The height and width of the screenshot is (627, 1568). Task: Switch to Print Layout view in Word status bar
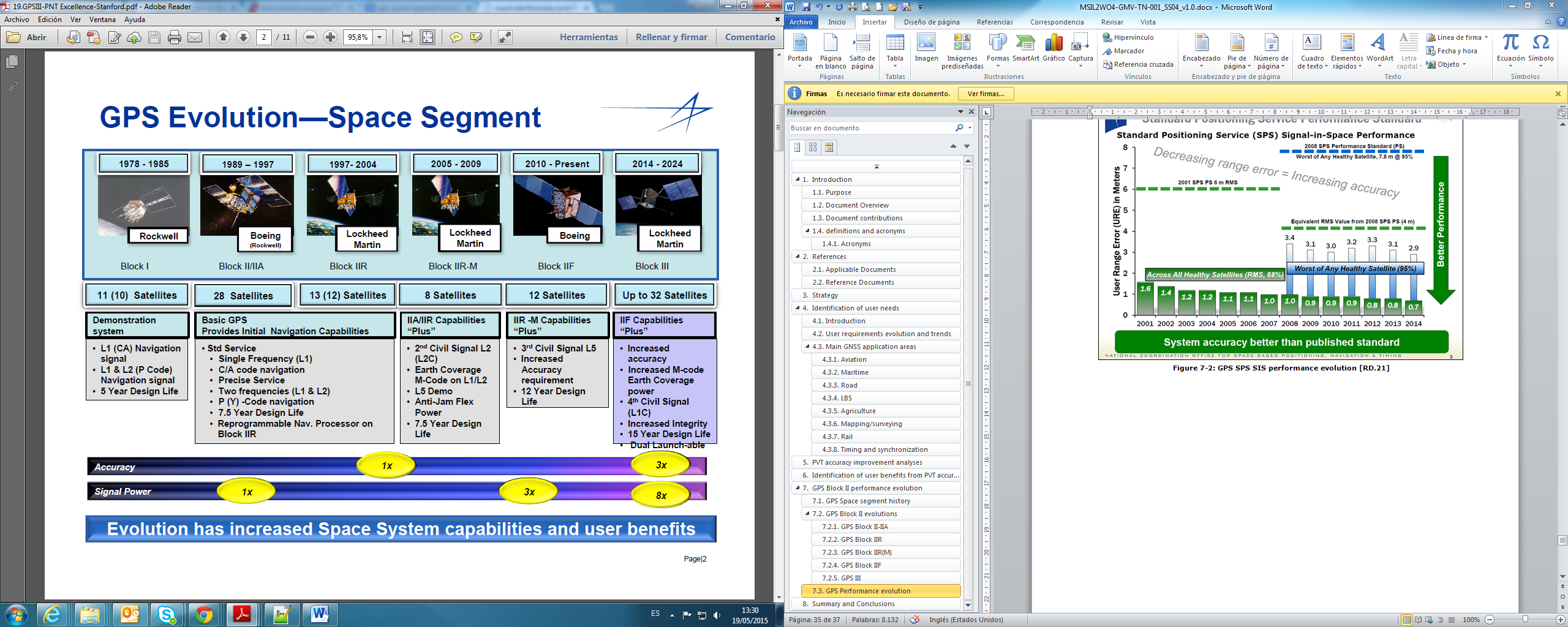click(1406, 620)
